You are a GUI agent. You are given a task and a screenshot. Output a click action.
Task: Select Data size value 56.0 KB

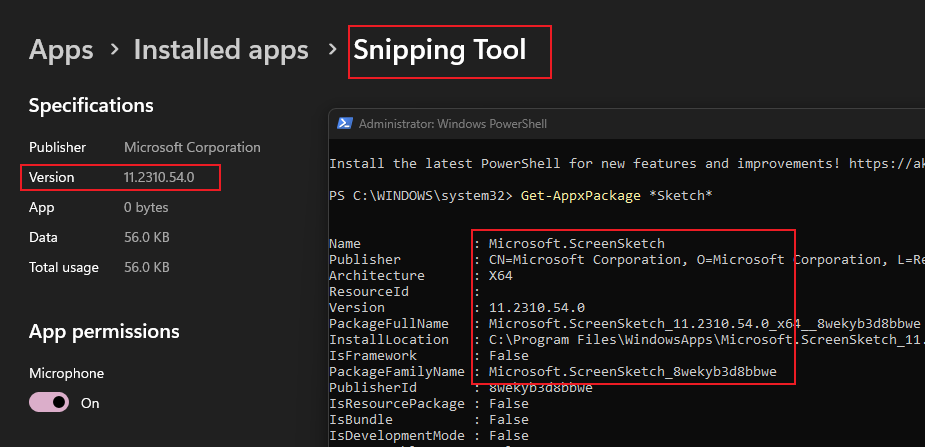click(146, 238)
